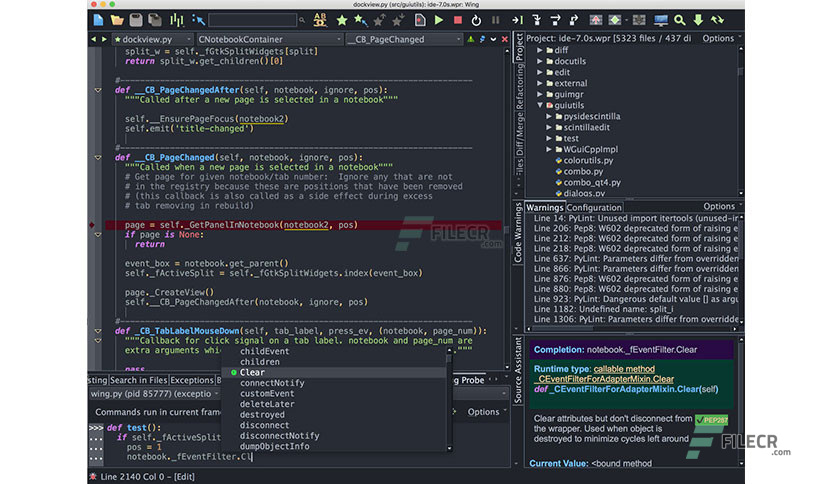The height and width of the screenshot is (484, 836).
Task: Click the green vertical bars toolbar icon
Action: (x=176, y=20)
